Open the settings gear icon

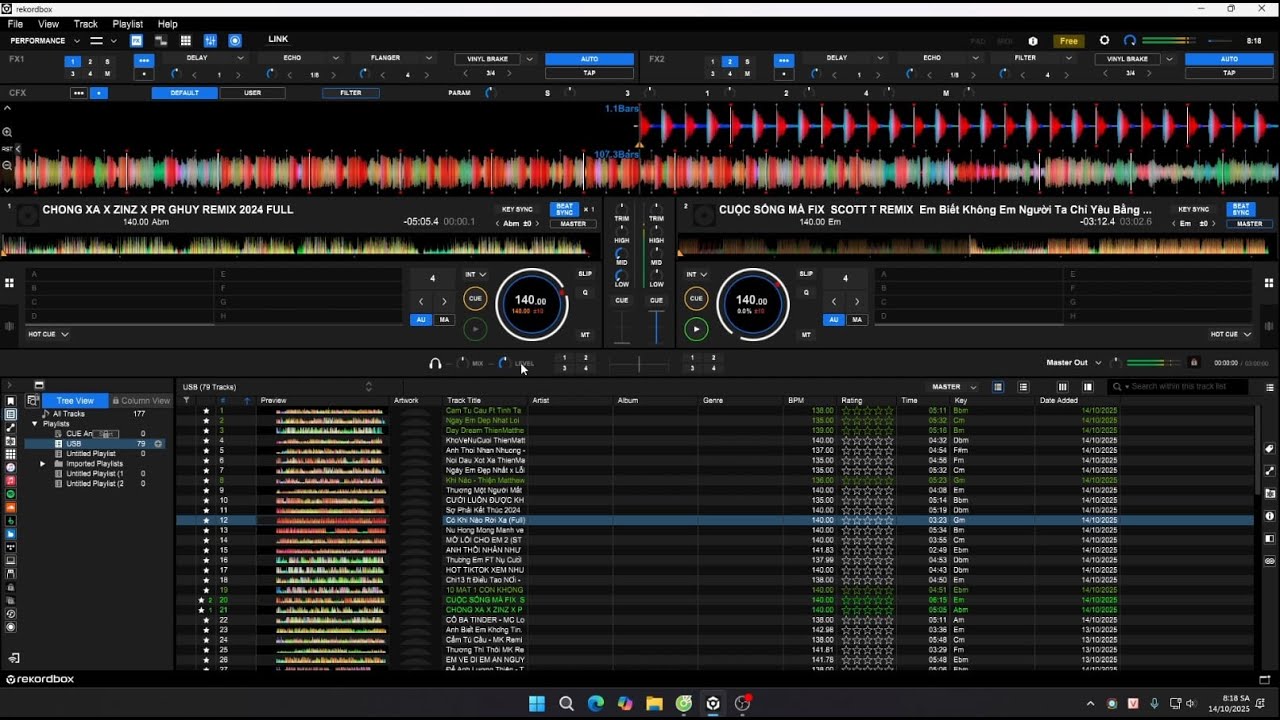pyautogui.click(x=1104, y=41)
